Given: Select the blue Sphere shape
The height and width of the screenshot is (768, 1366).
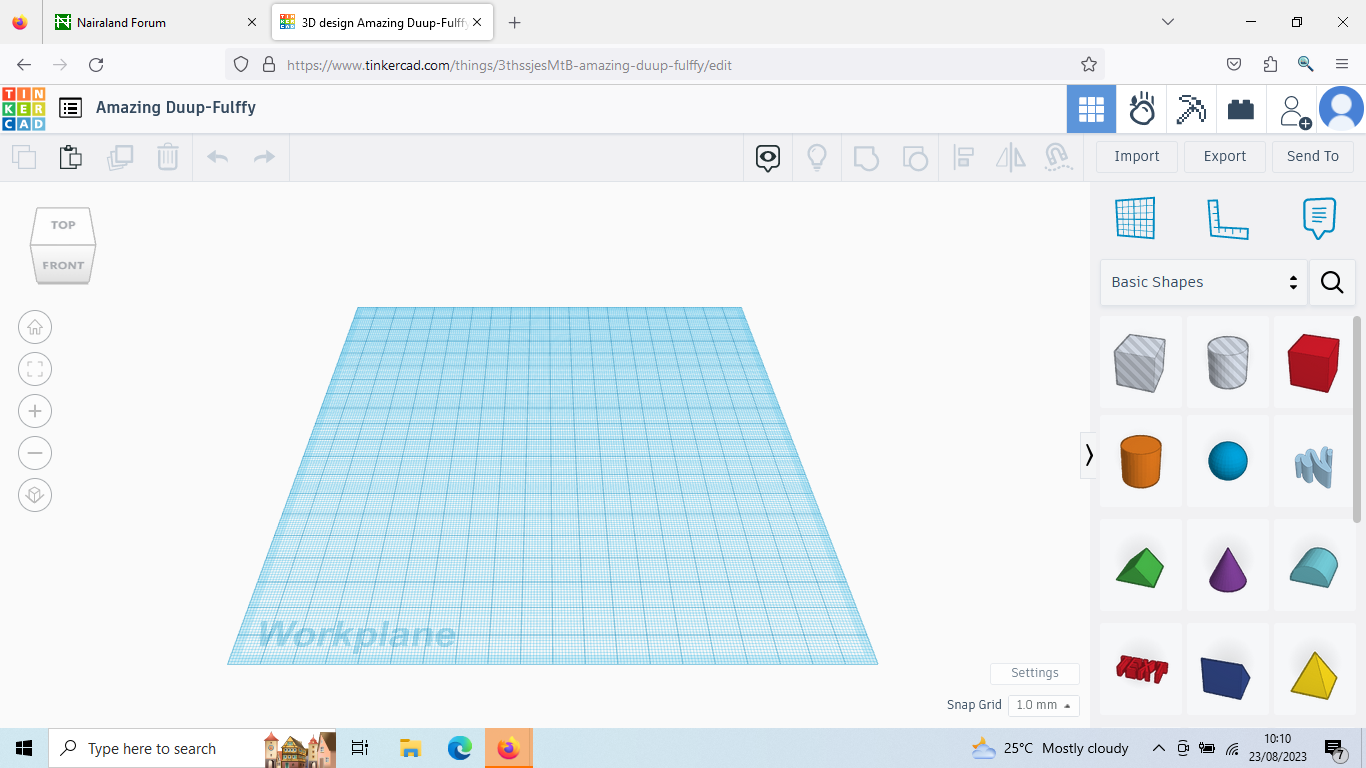Looking at the screenshot, I should 1228,460.
